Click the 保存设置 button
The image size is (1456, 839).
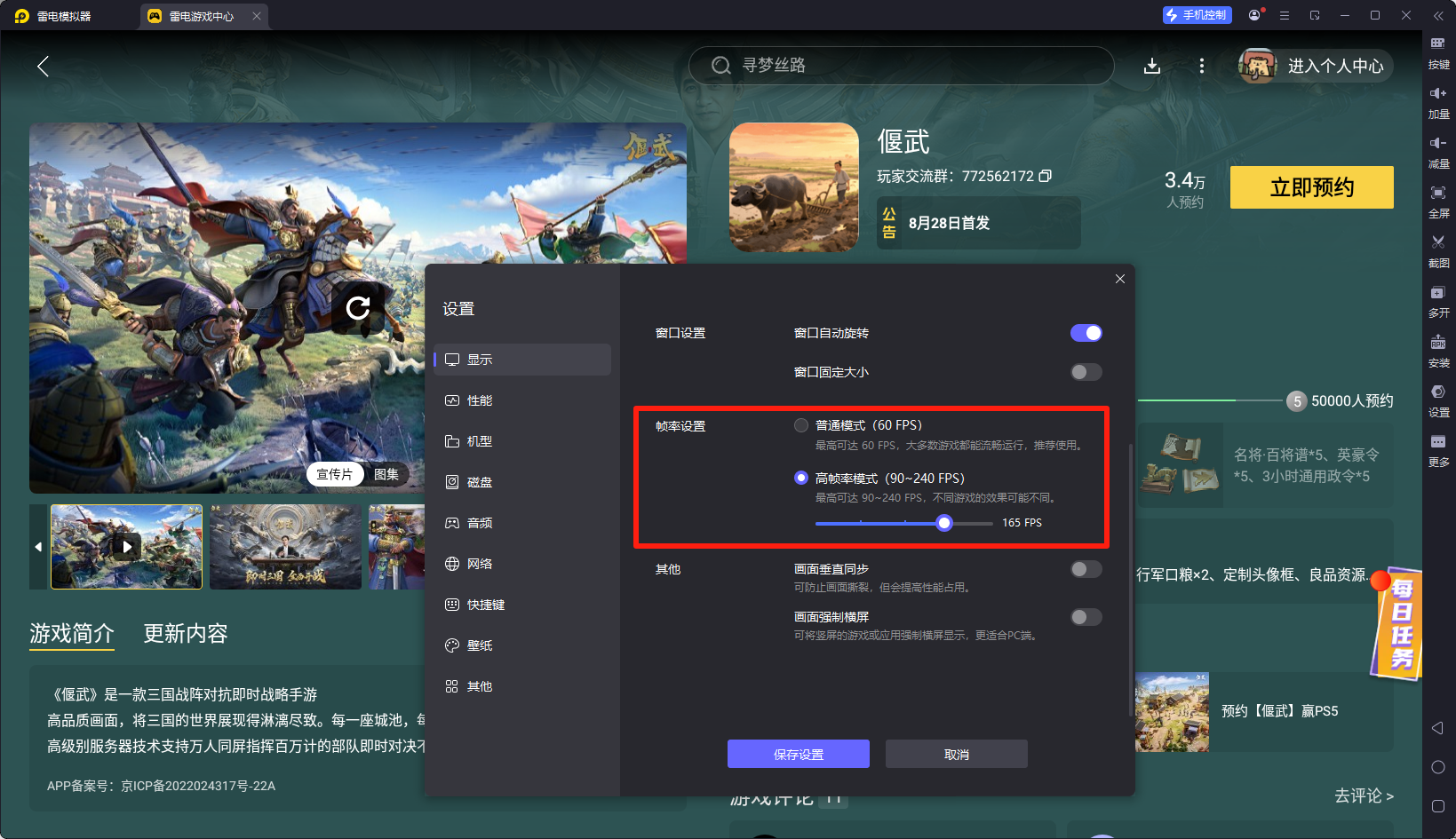(799, 754)
